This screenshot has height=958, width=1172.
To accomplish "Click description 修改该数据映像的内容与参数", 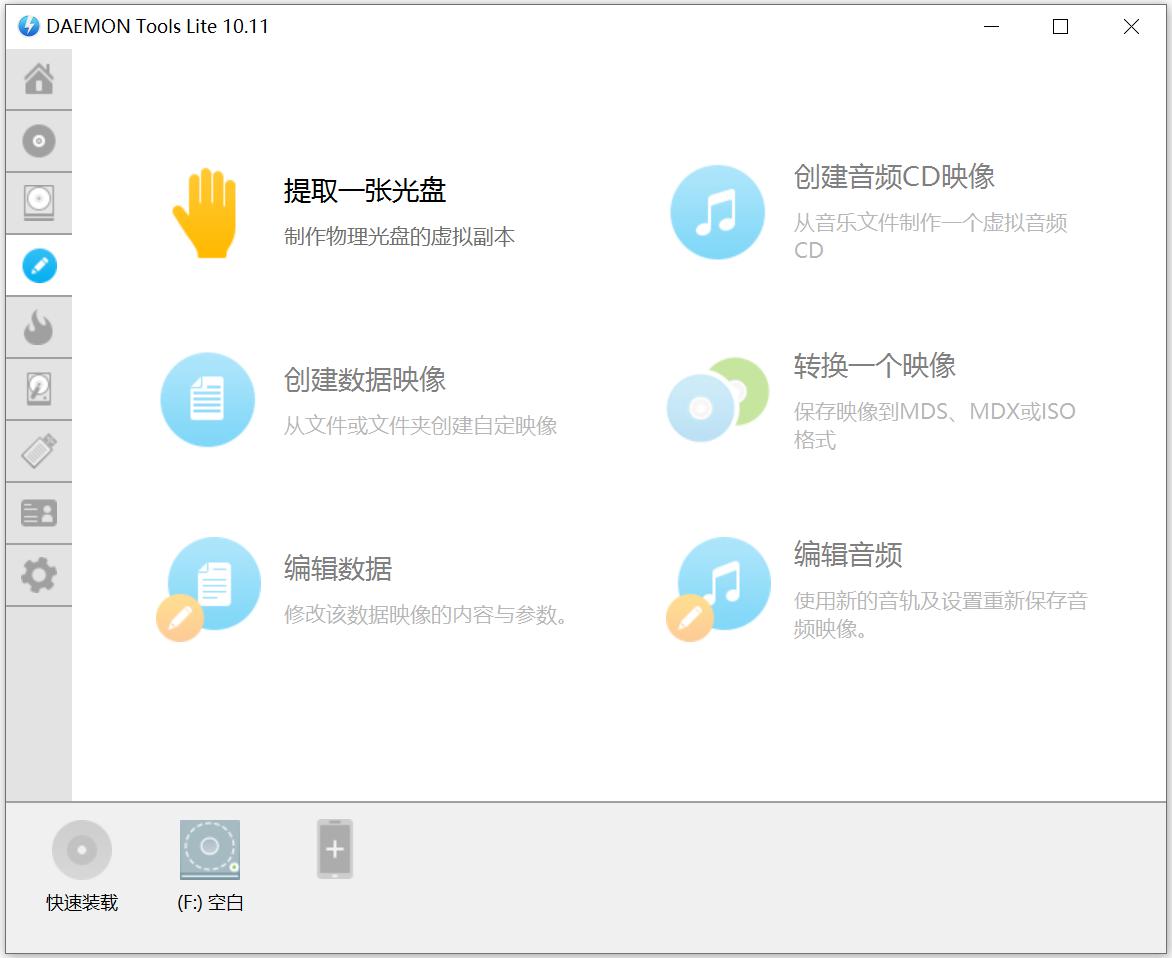I will tap(425, 615).
